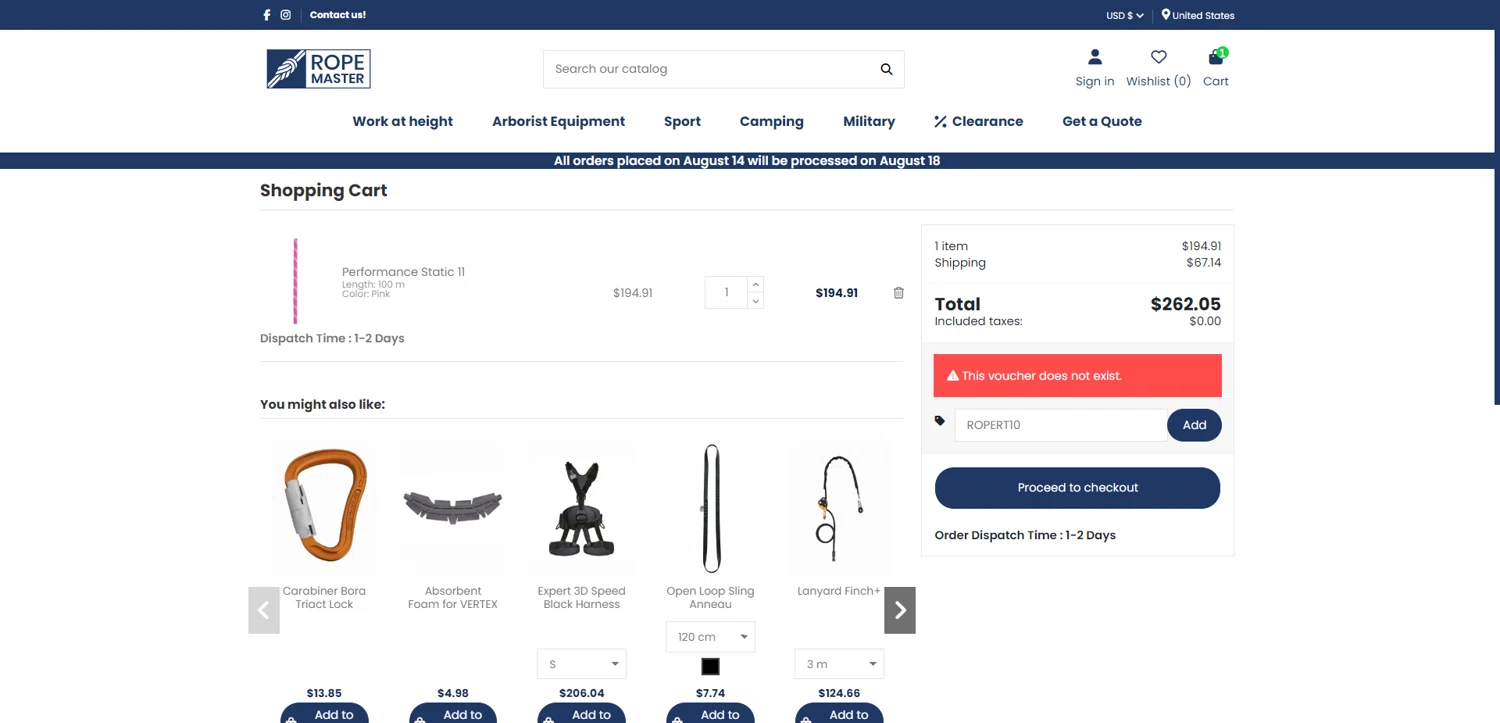1500x723 pixels.
Task: Open the Facebook page icon
Action: [x=266, y=15]
